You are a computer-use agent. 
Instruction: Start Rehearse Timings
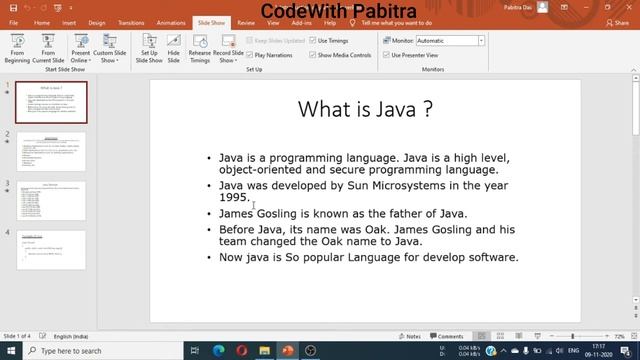[200, 49]
